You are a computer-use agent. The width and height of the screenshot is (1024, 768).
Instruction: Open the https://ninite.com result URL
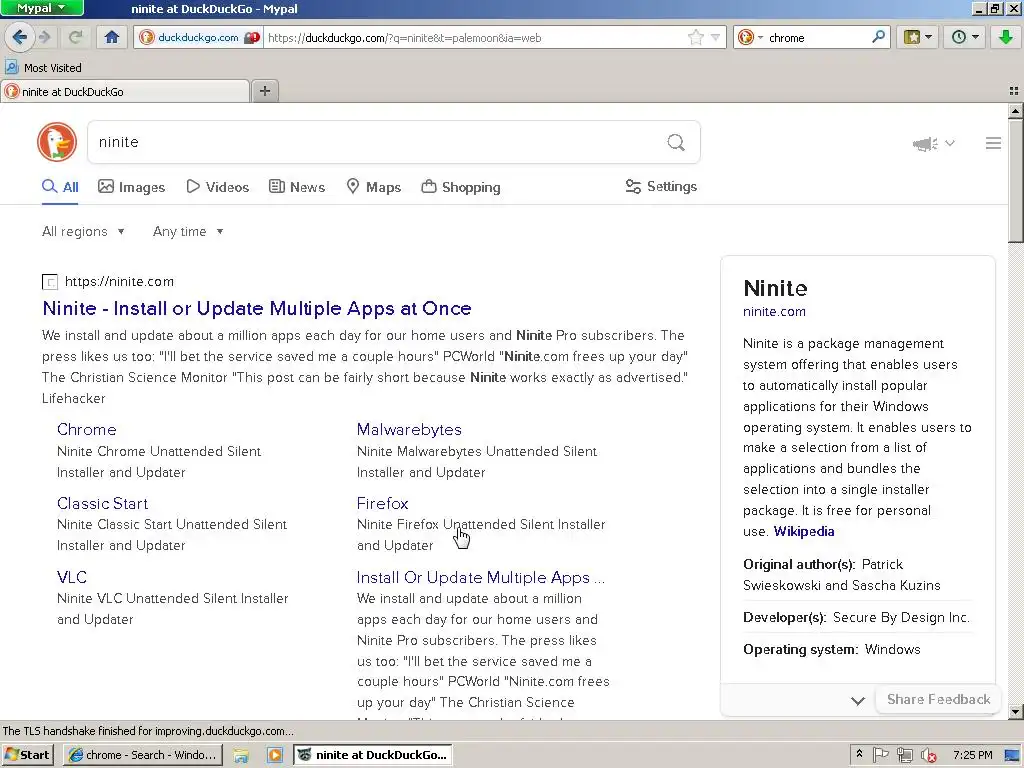(120, 281)
